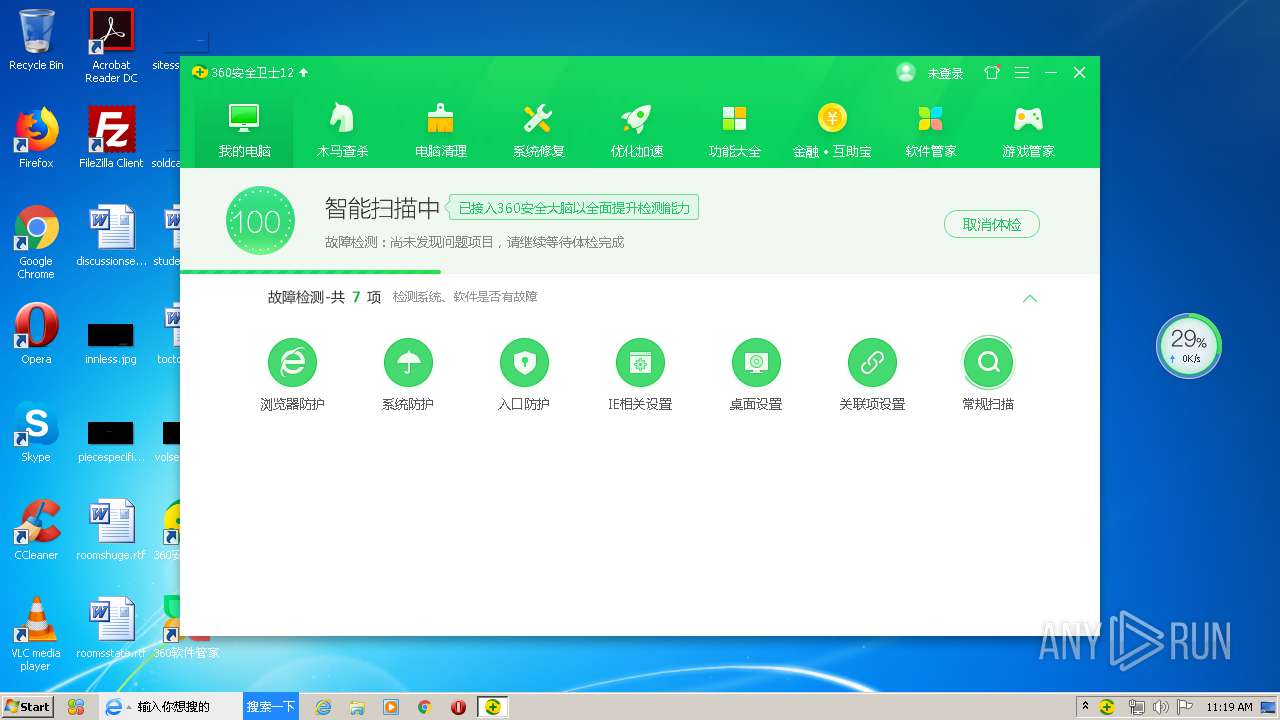Click the 入口防护 shield icon
This screenshot has width=1280, height=720.
524,362
